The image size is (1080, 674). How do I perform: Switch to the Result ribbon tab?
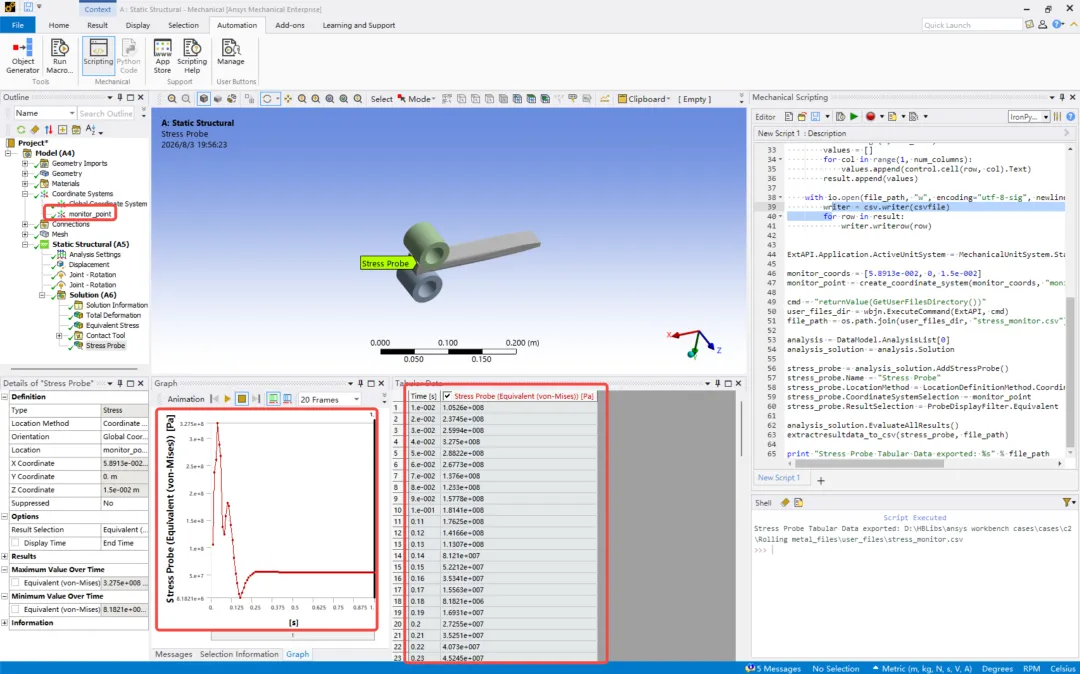click(x=97, y=25)
